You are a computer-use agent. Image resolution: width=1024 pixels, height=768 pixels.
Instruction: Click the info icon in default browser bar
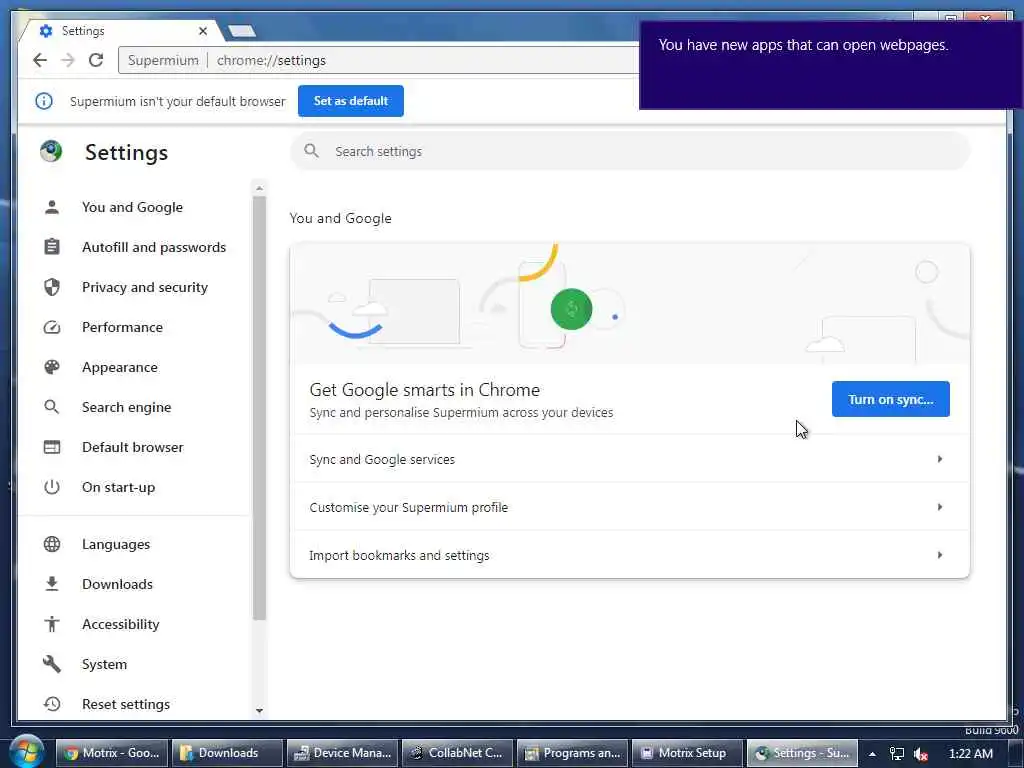click(44, 101)
